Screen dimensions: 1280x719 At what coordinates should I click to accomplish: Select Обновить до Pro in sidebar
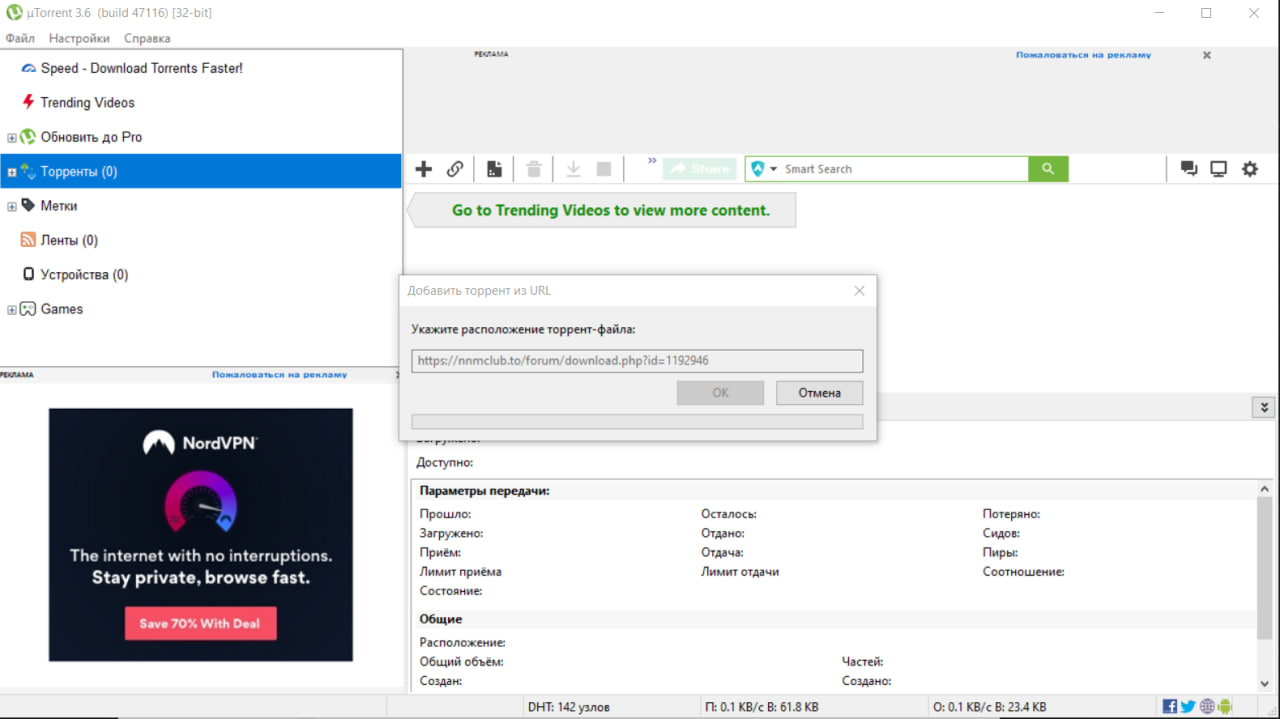click(91, 137)
